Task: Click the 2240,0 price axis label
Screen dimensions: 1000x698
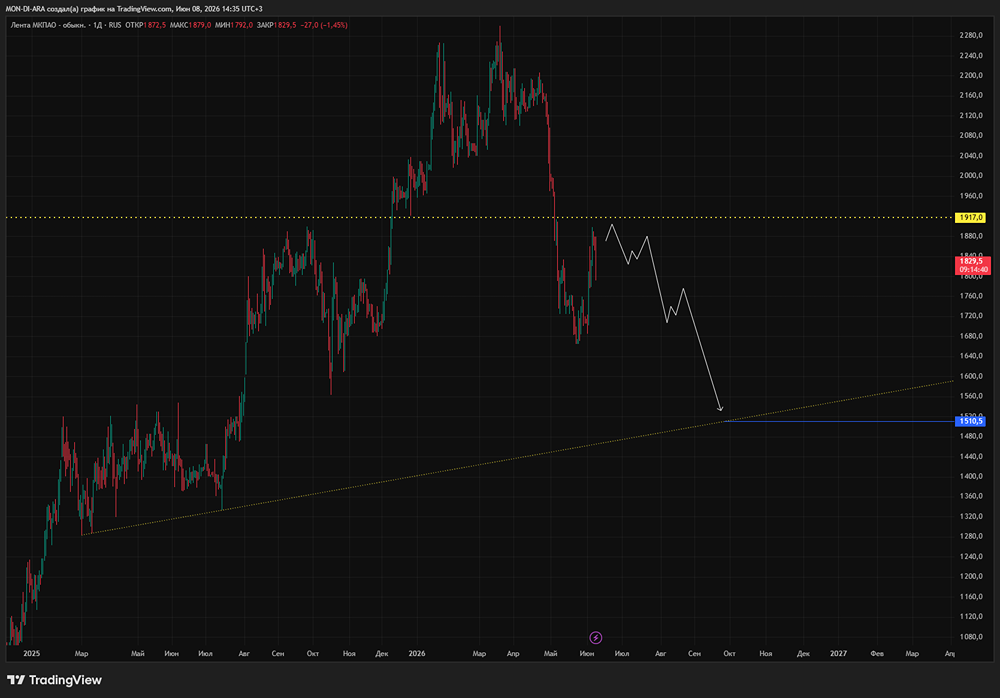Action: click(x=971, y=56)
